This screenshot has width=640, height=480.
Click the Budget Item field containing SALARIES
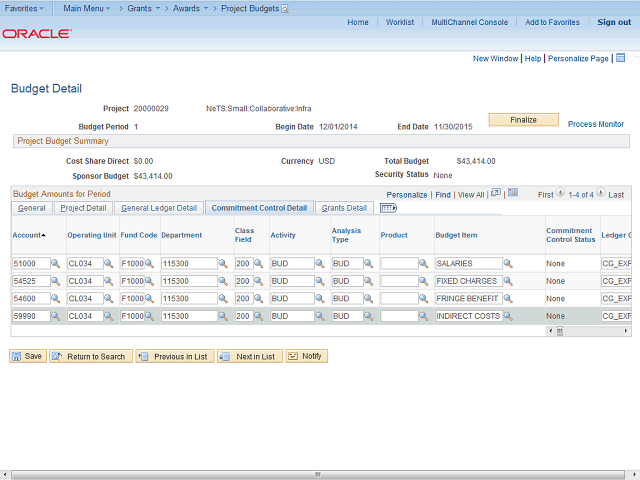point(469,263)
